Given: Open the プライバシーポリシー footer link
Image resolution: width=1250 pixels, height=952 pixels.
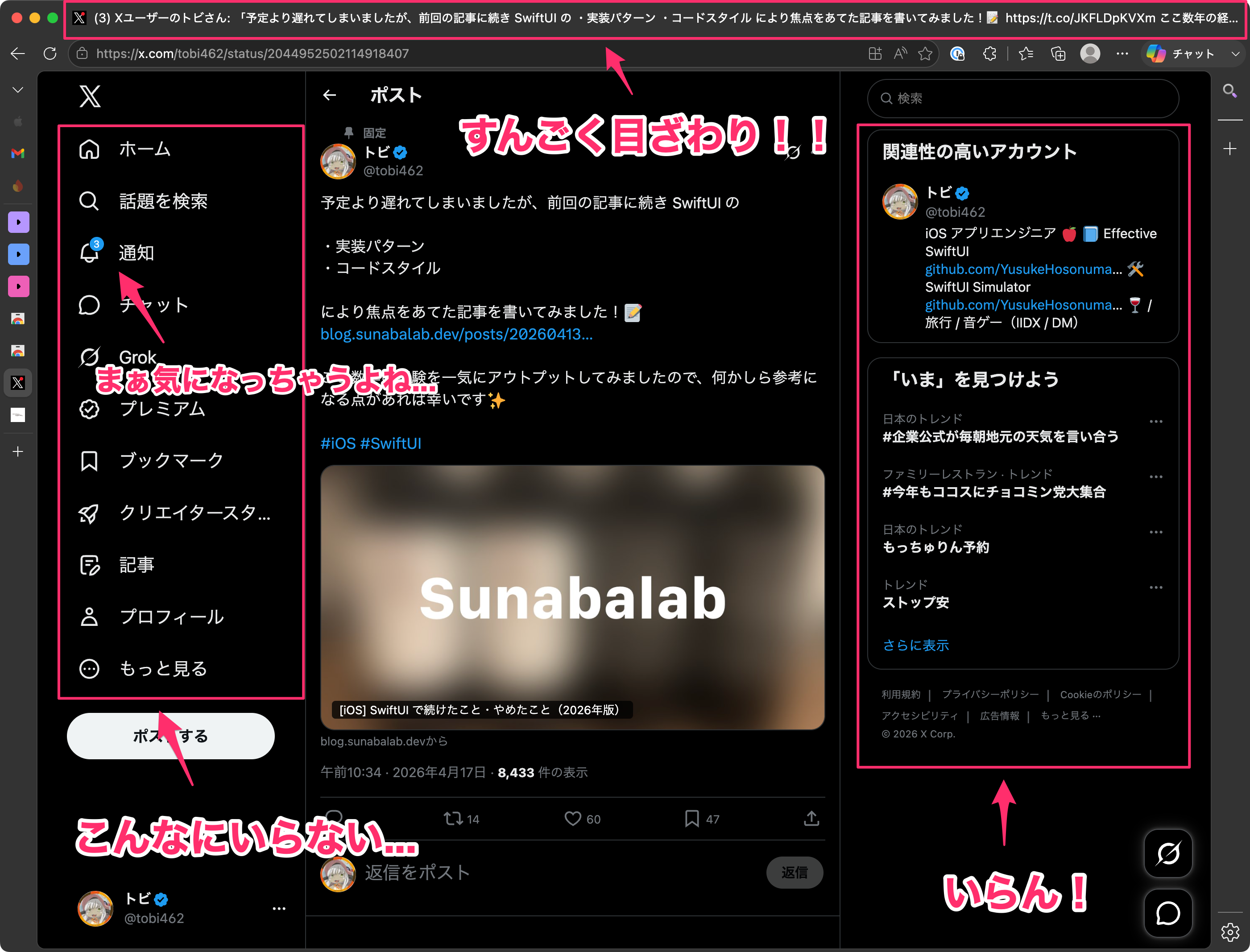Looking at the screenshot, I should (x=990, y=695).
